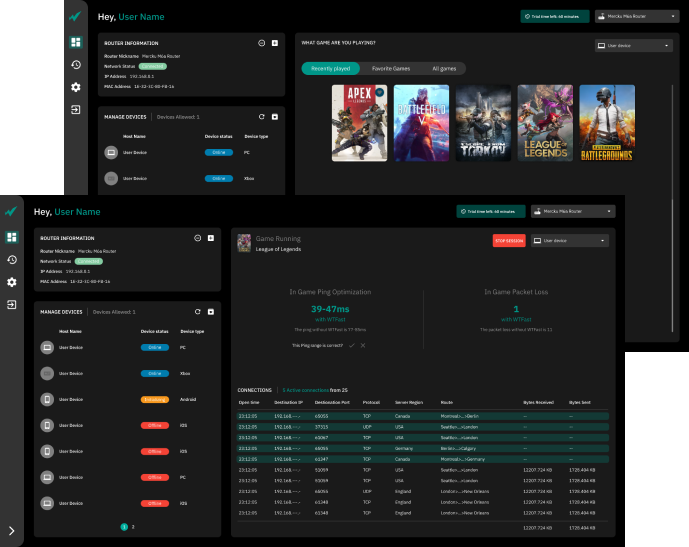Image resolution: width=689 pixels, height=547 pixels.
Task: Click the WTFast logo above the game selection window's sidebar
Action: coord(75,17)
